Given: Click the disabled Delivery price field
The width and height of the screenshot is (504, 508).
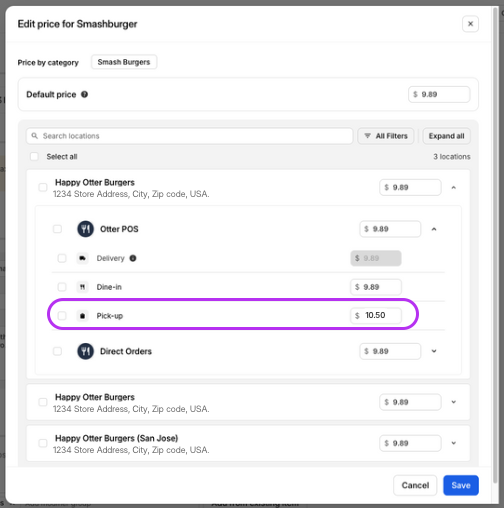Looking at the screenshot, I should click(376, 258).
